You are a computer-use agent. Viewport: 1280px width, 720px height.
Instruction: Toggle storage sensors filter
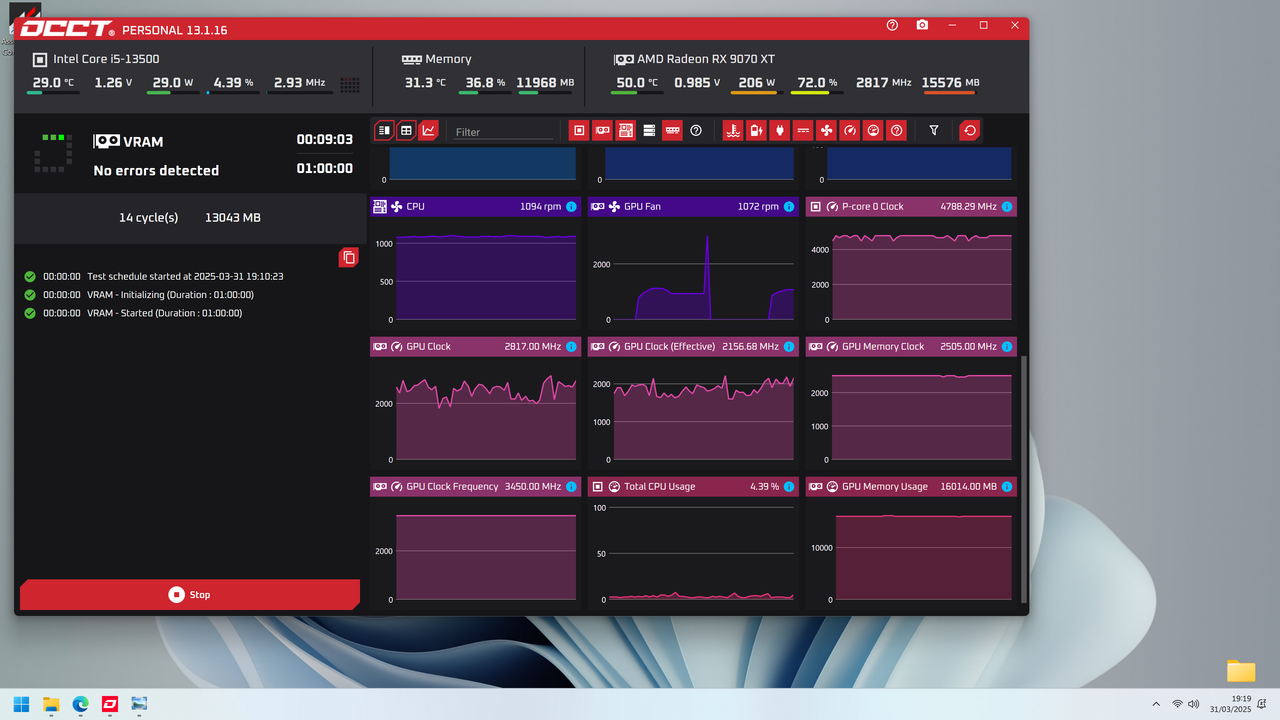(x=649, y=130)
